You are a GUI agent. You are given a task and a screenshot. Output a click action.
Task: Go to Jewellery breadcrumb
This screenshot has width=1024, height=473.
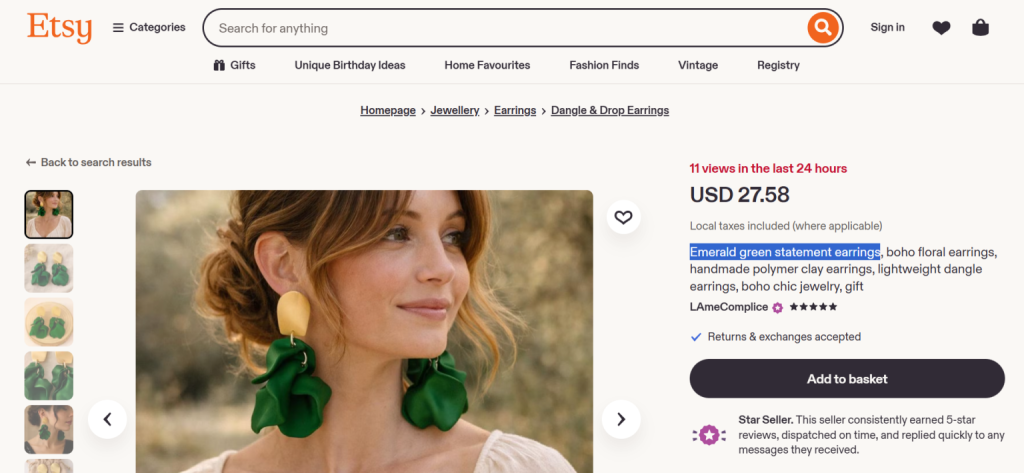(455, 110)
